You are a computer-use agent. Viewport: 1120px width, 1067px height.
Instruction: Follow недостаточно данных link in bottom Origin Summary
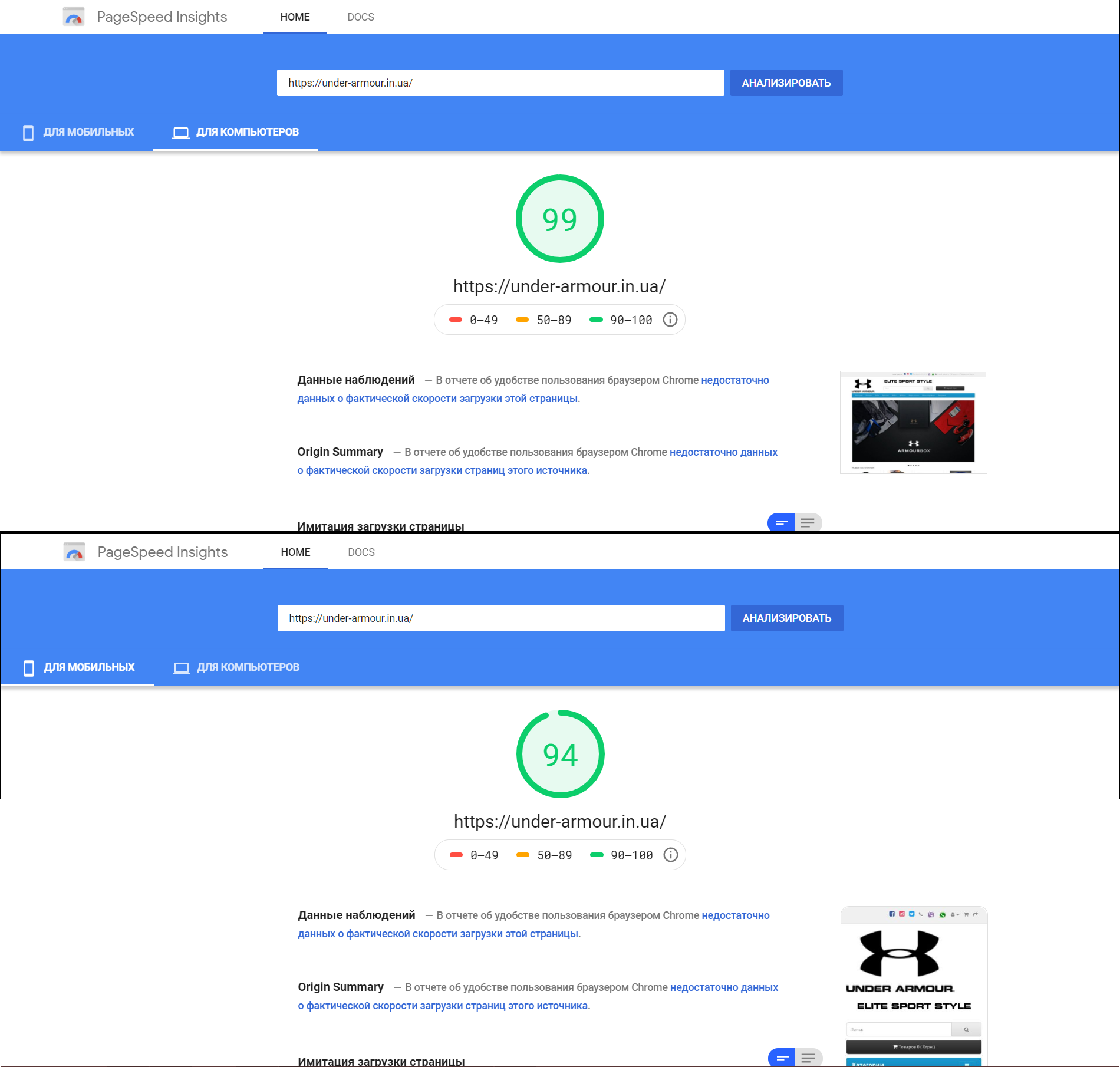pyautogui.click(x=538, y=996)
